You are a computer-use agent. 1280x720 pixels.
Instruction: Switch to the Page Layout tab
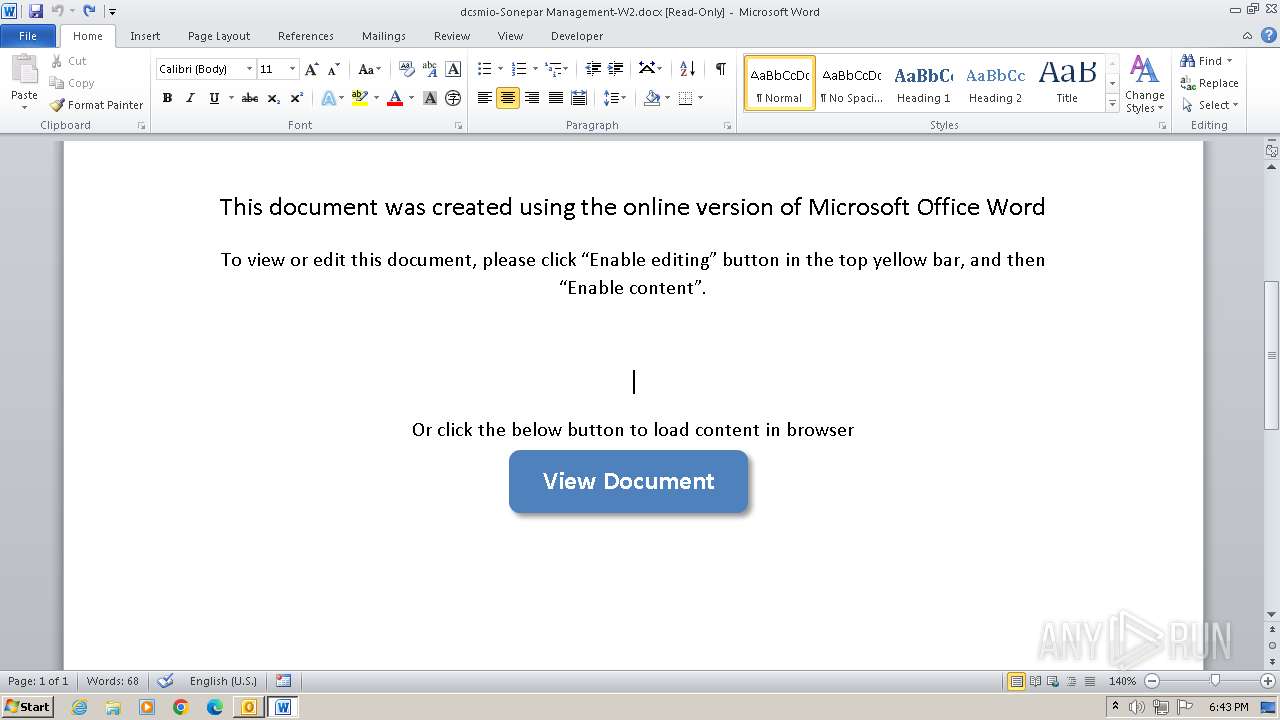coord(219,36)
